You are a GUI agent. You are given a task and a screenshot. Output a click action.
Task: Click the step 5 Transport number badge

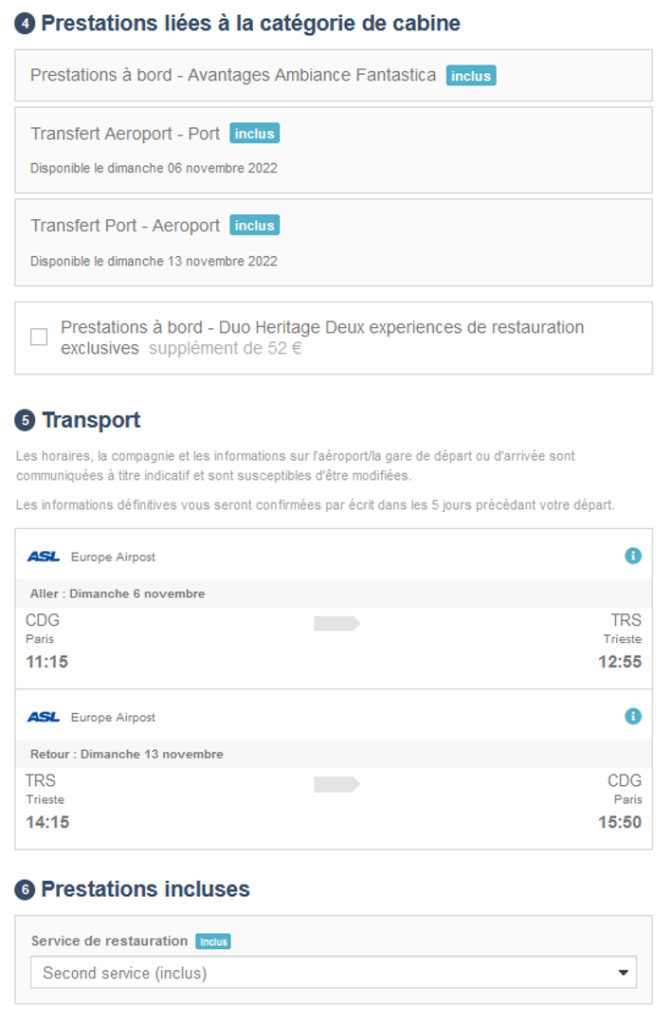click(x=24, y=420)
